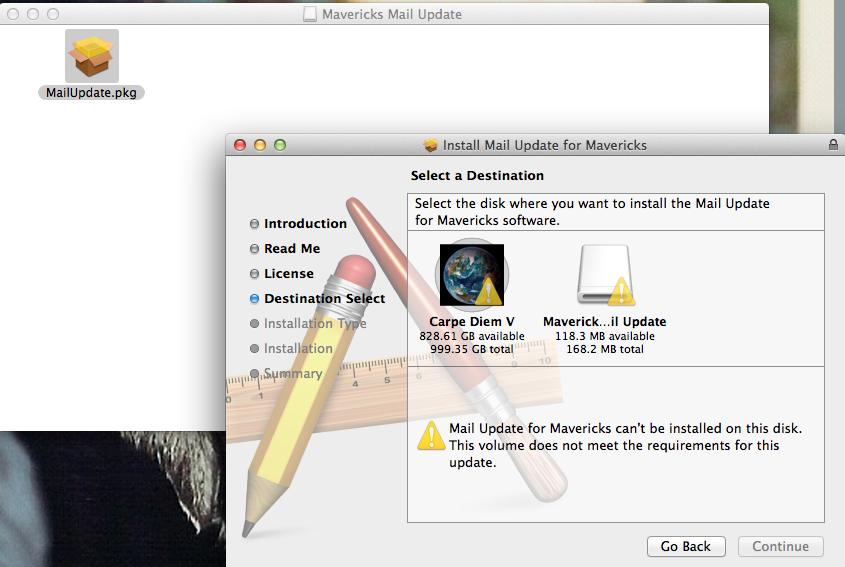Click the License step
Screen dimensions: 845x567
tap(282, 274)
